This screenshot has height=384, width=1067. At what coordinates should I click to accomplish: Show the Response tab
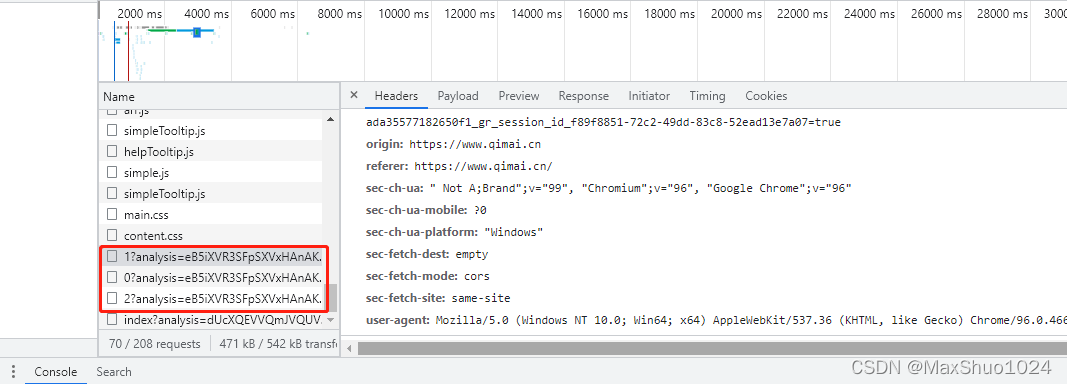(584, 96)
